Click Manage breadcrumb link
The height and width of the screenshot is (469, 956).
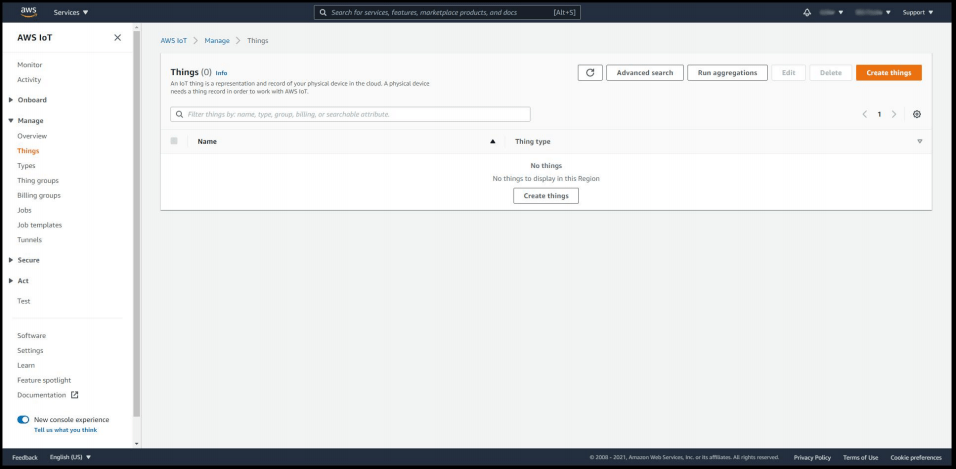[x=217, y=41]
